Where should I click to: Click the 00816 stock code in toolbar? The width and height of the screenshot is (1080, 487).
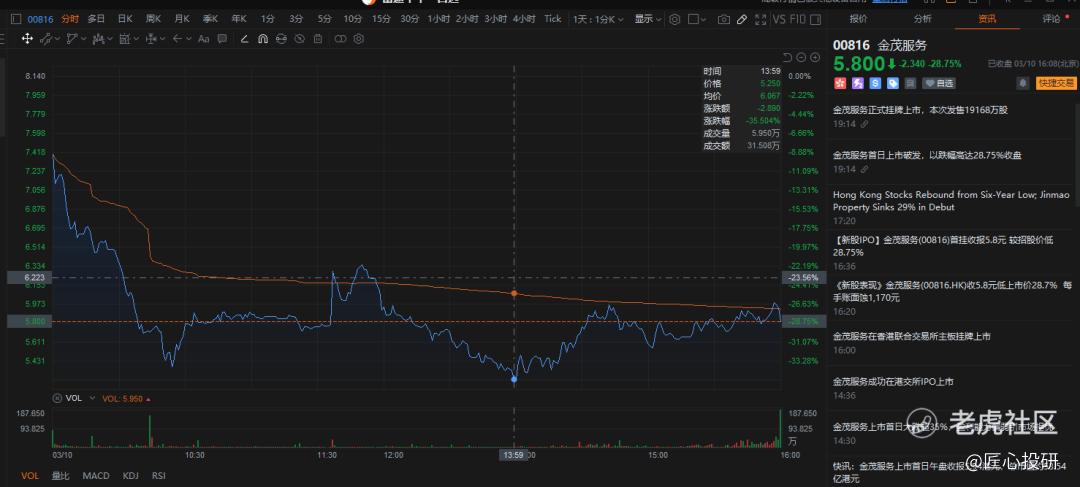click(41, 19)
